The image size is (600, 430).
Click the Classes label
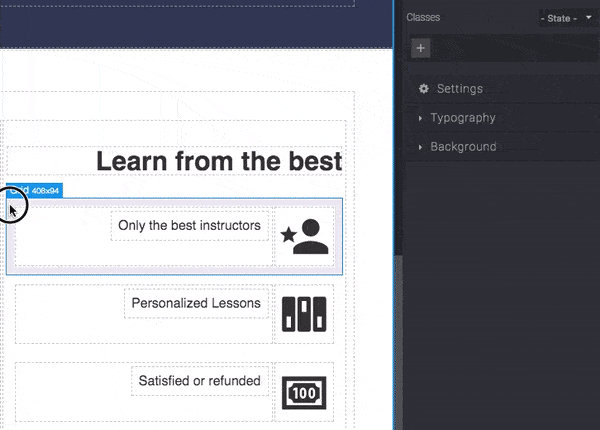(x=423, y=17)
